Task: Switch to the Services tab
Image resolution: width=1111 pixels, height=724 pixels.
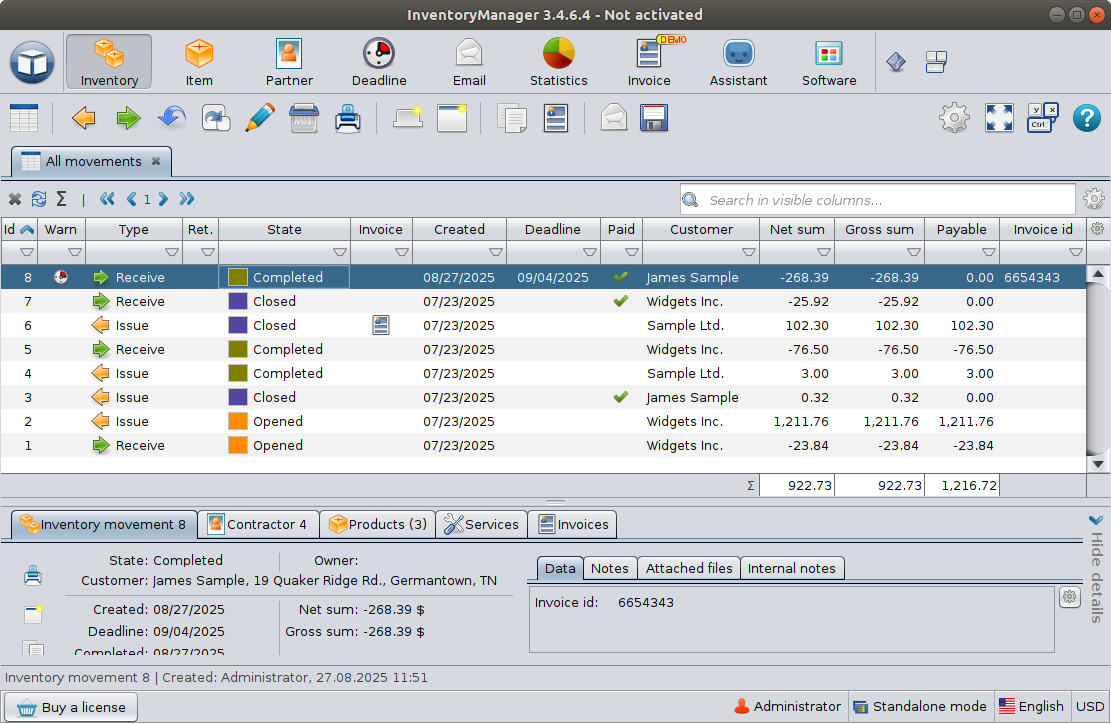Action: coord(481,524)
